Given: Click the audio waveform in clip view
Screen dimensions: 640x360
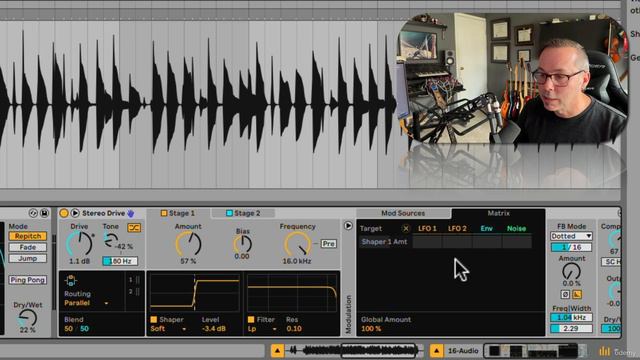Looking at the screenshot, I should pyautogui.click(x=198, y=104).
